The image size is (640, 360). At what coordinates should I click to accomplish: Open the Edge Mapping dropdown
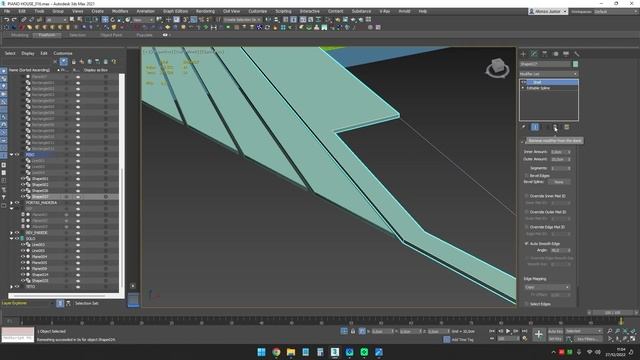coord(547,287)
